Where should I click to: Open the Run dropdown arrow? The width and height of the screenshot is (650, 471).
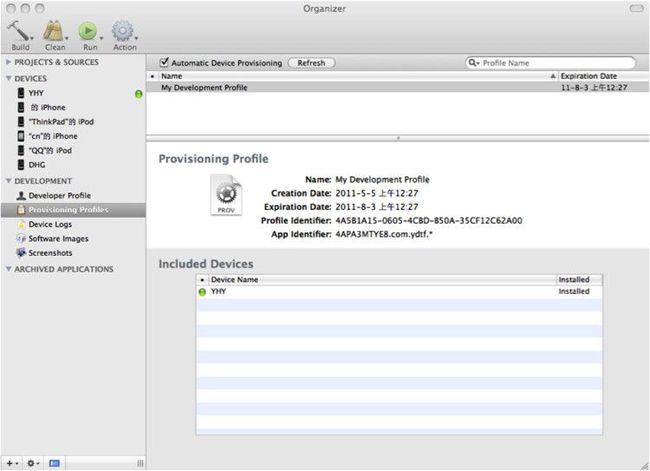point(101,38)
